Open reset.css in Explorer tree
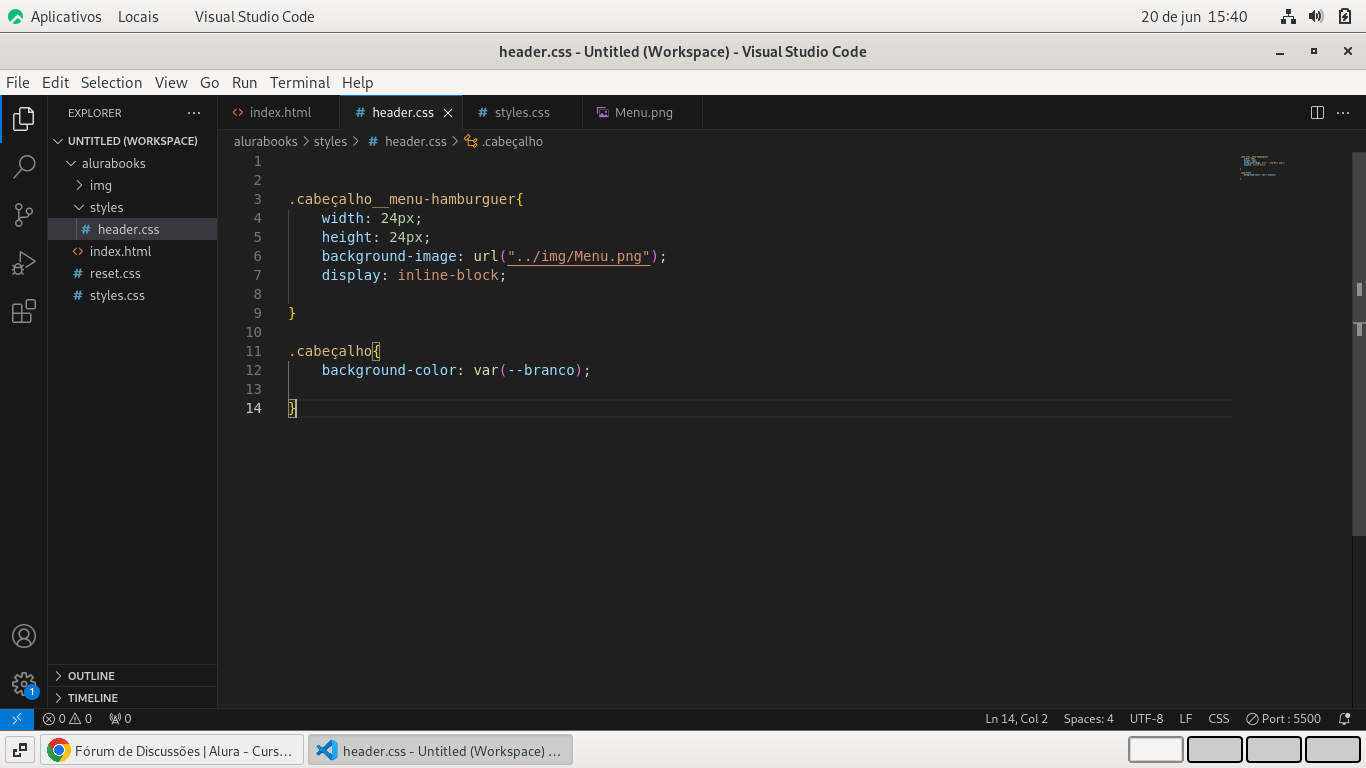This screenshot has width=1366, height=768. click(x=132, y=273)
